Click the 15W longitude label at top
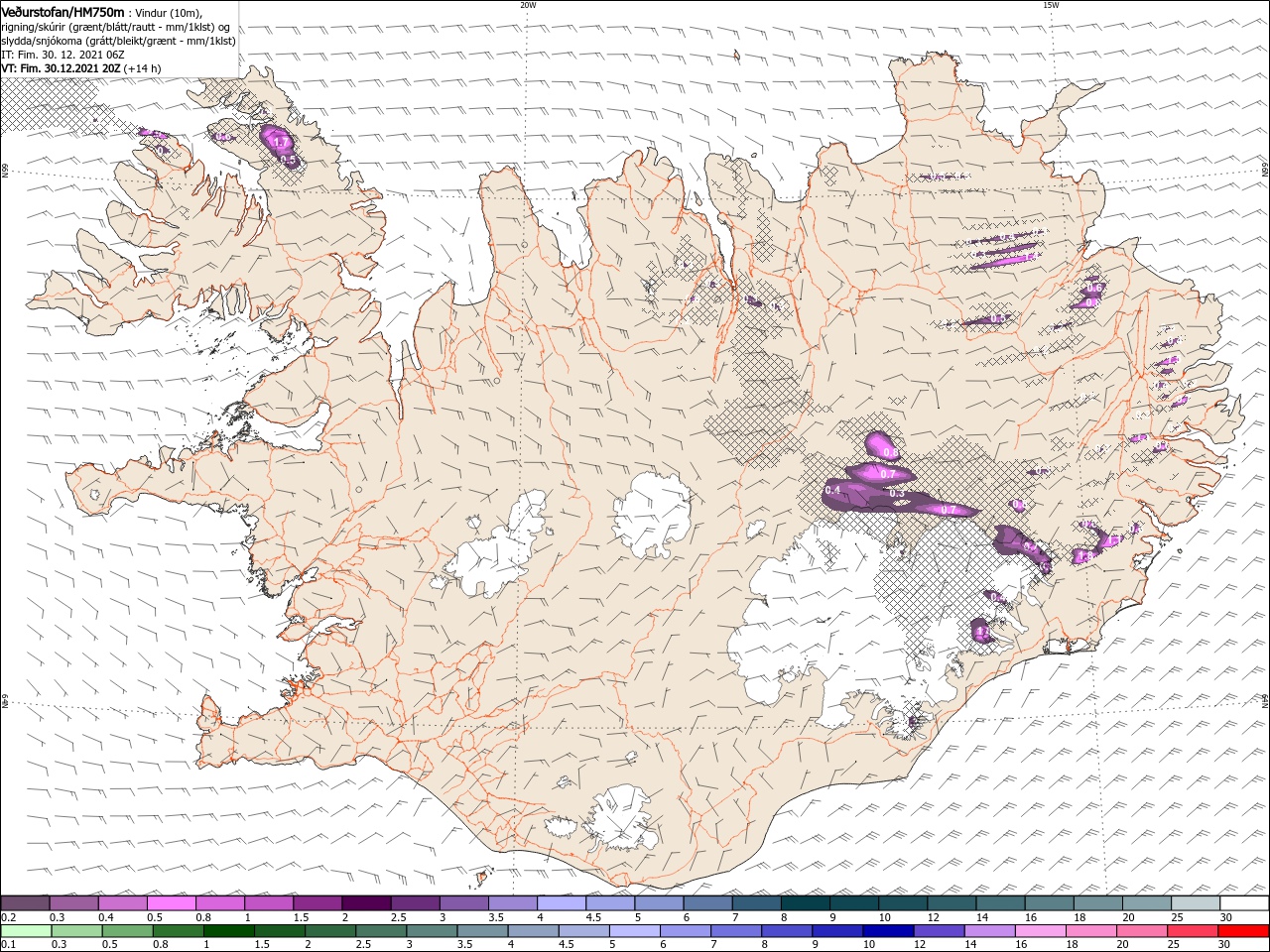 pyautogui.click(x=1051, y=5)
